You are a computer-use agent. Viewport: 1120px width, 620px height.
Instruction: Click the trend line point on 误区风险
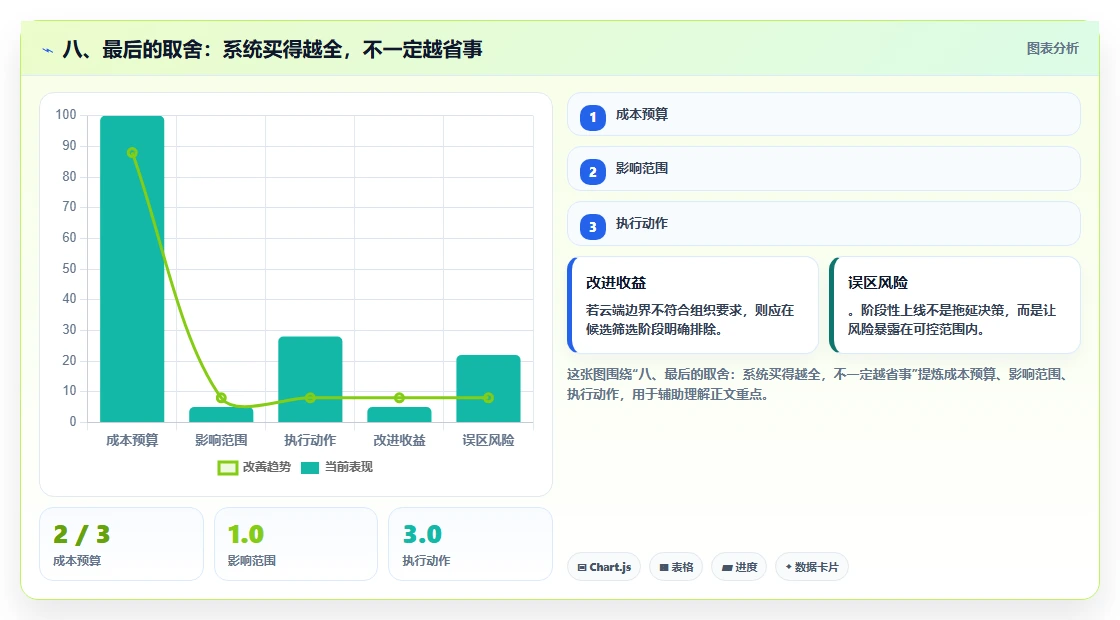[489, 398]
